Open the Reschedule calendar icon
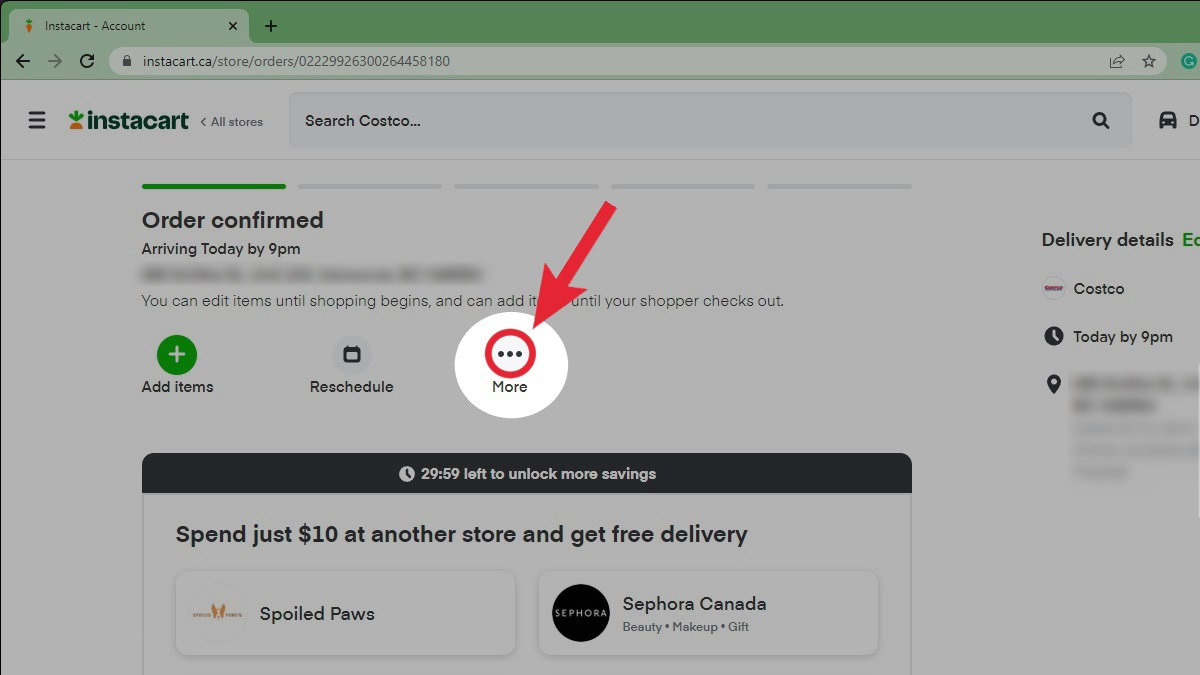The image size is (1200, 675). tap(352, 354)
